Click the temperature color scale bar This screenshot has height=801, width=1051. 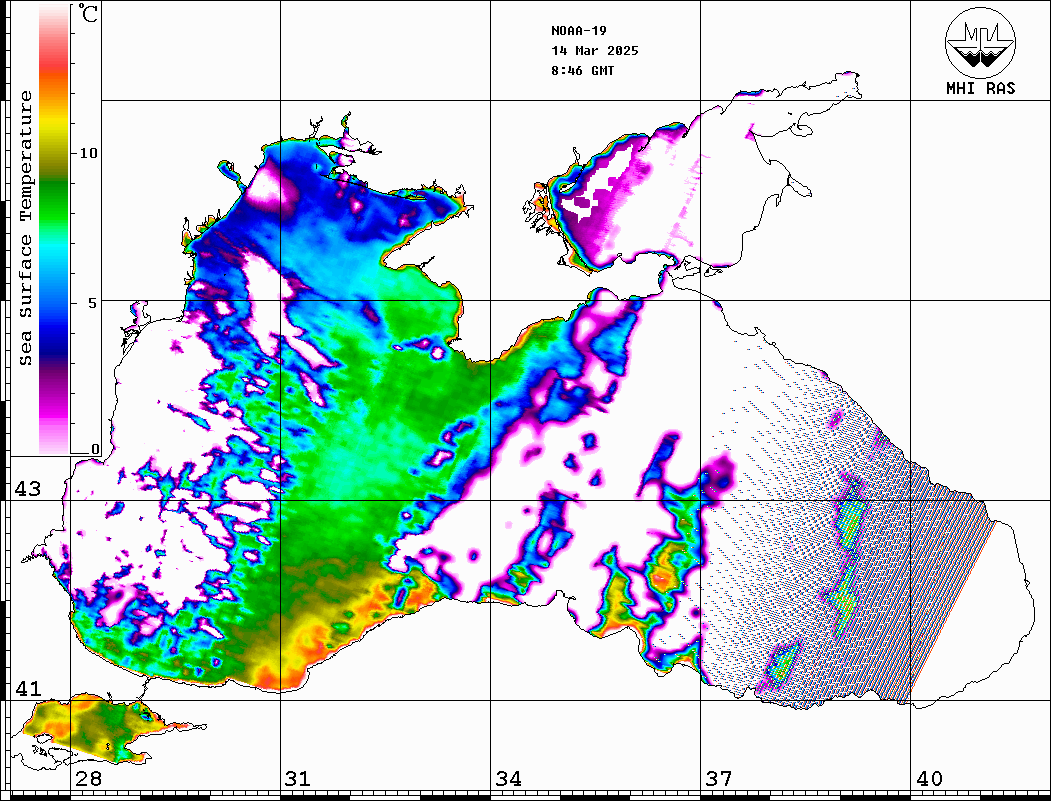point(54,229)
